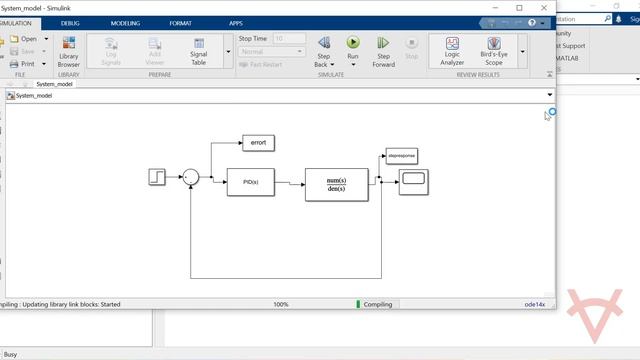This screenshot has height=360, width=640.
Task: Switch to the APPS tab
Action: pos(236,23)
